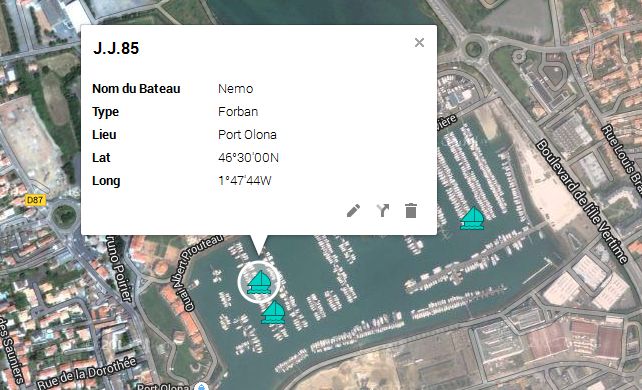
Task: Close the J.J.85 info popup
Action: tap(419, 43)
